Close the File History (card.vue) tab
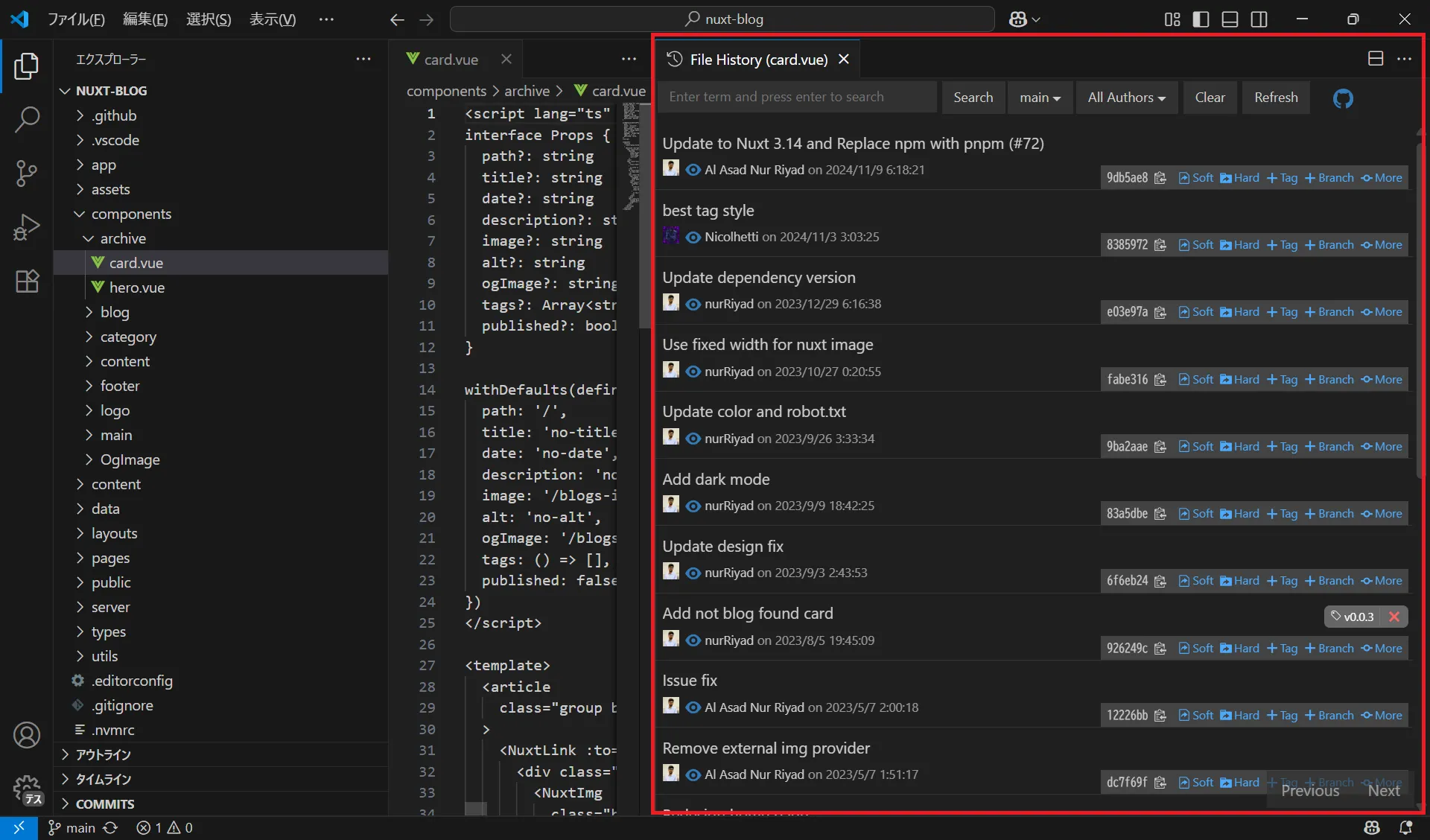This screenshot has height=840, width=1430. point(844,59)
